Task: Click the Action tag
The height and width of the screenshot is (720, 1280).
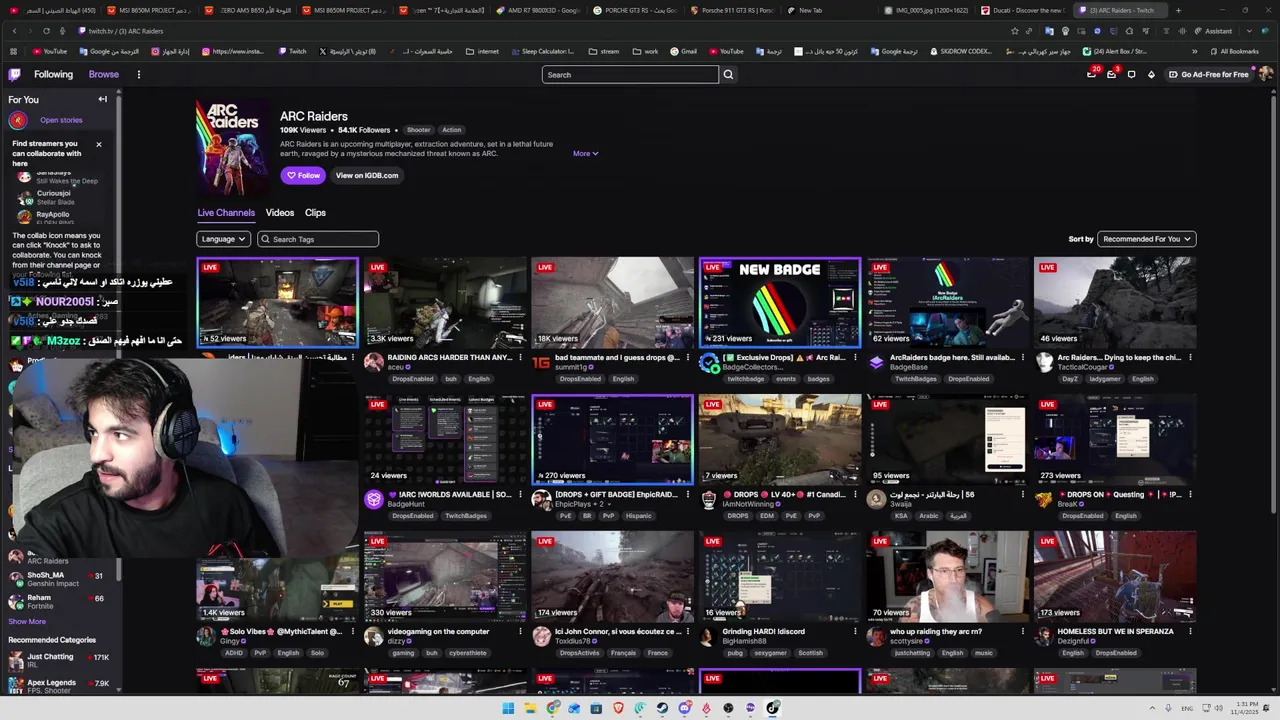Action: [452, 130]
